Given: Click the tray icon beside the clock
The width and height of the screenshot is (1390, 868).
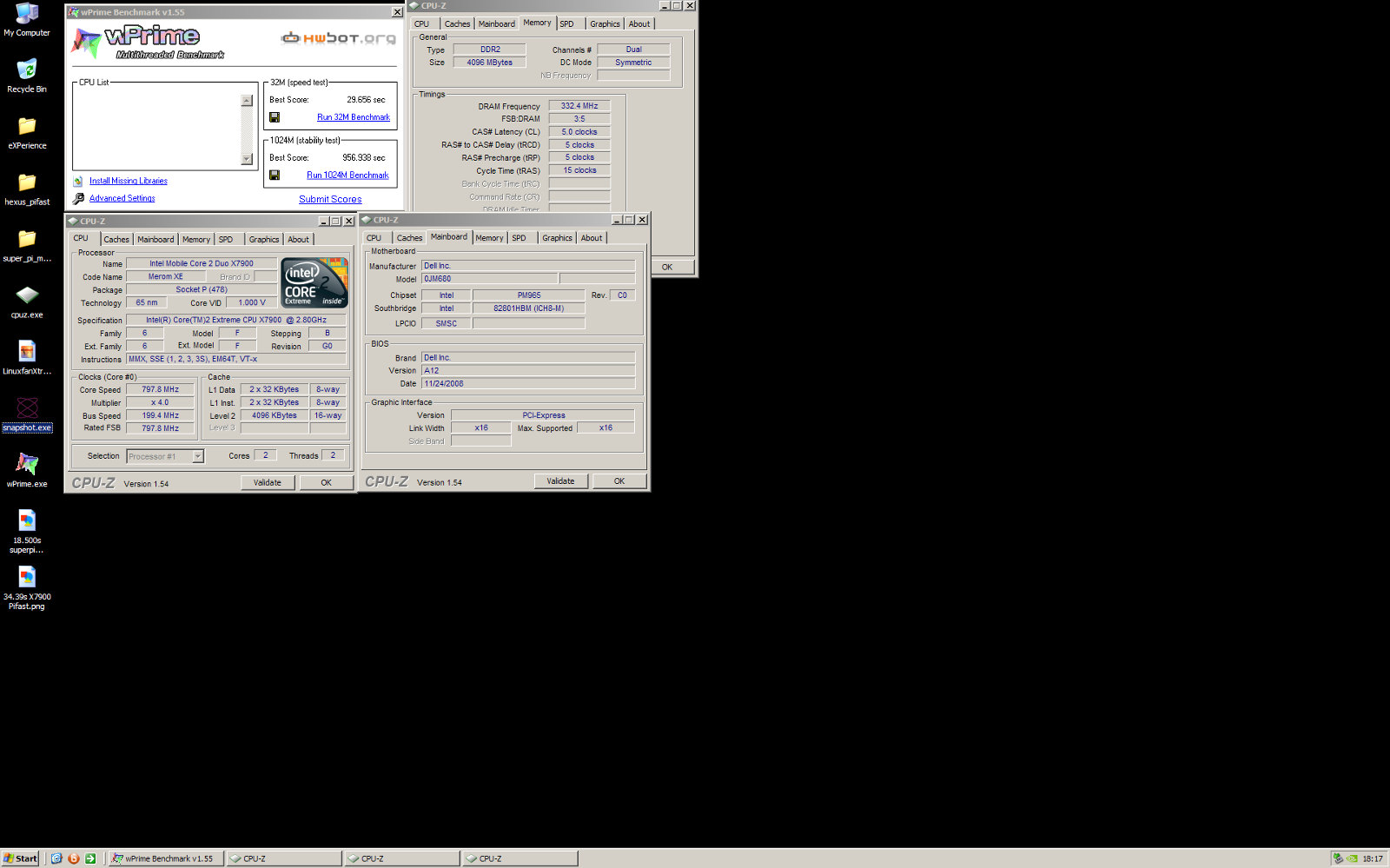Looking at the screenshot, I should [1352, 858].
